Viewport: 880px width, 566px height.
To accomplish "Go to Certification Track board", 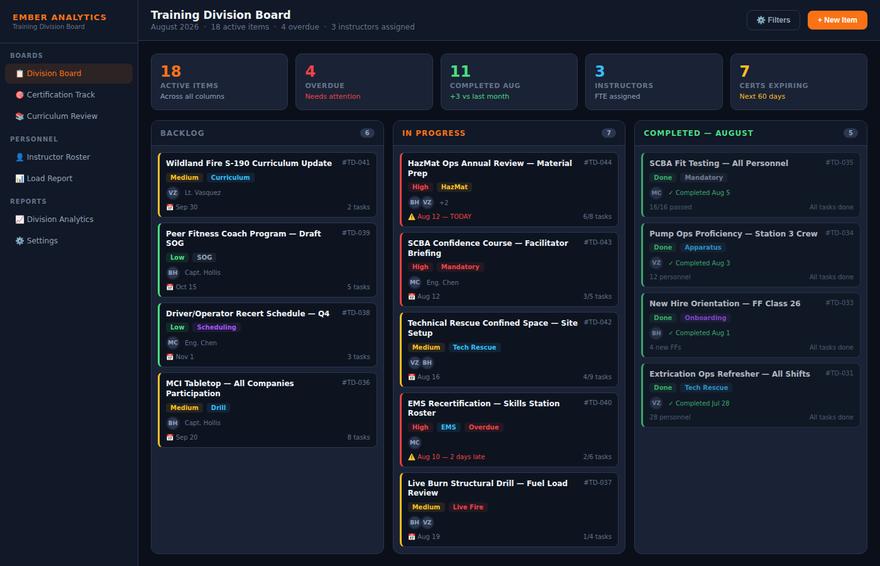I will tap(68, 95).
